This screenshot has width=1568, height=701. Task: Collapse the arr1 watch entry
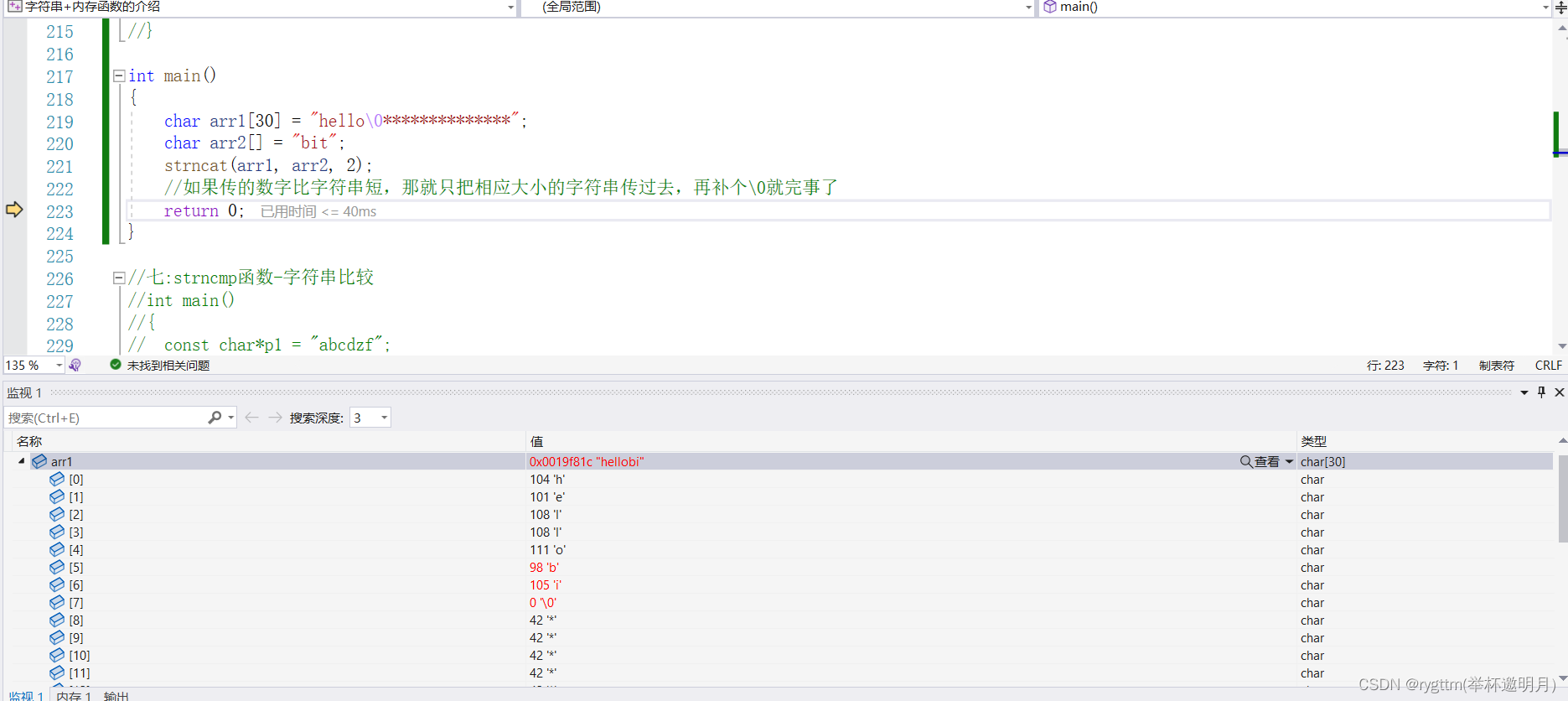pyautogui.click(x=22, y=461)
